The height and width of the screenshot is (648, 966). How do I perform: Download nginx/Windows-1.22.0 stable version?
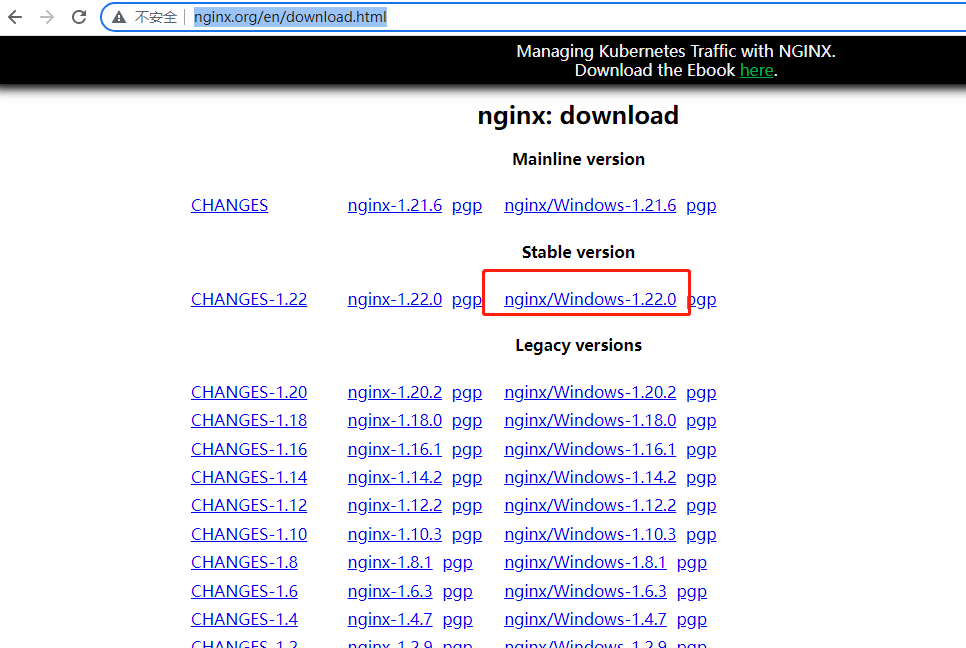[x=590, y=299]
